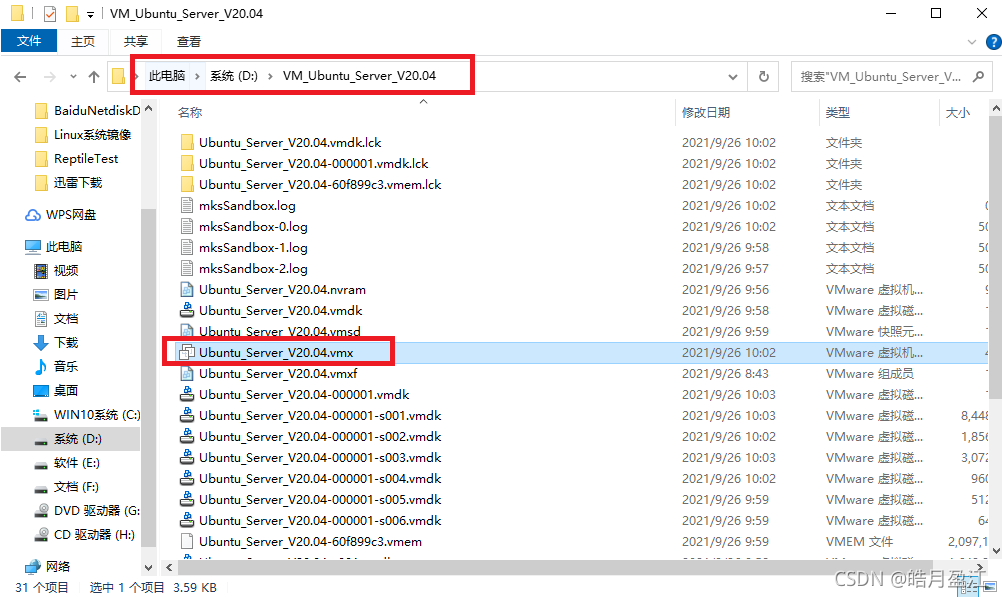Viewport: 1002px width, 597px height.
Task: Switch to the 查看 ribbon tab
Action: pos(189,42)
